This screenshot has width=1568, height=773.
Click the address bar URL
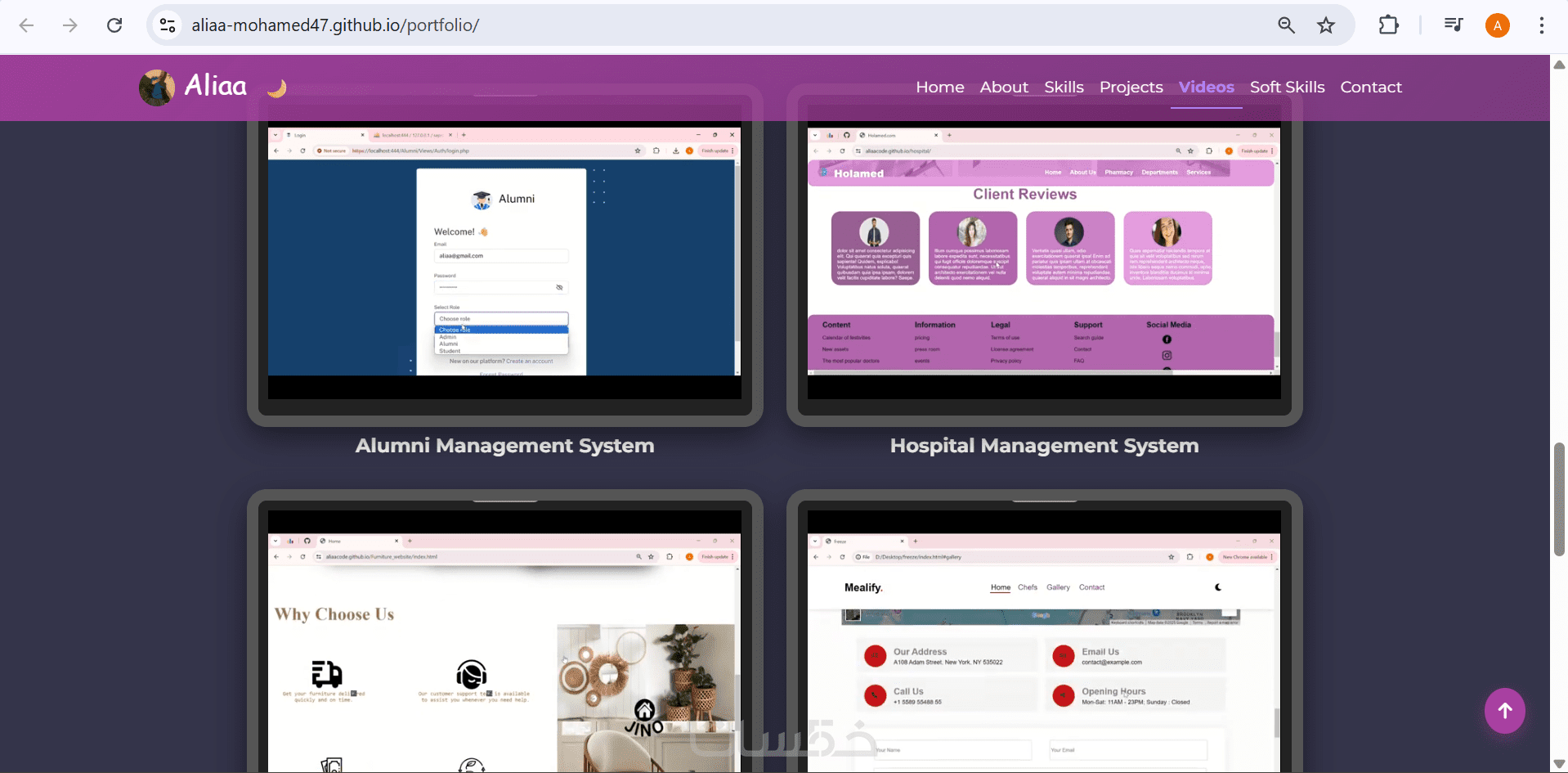(335, 25)
